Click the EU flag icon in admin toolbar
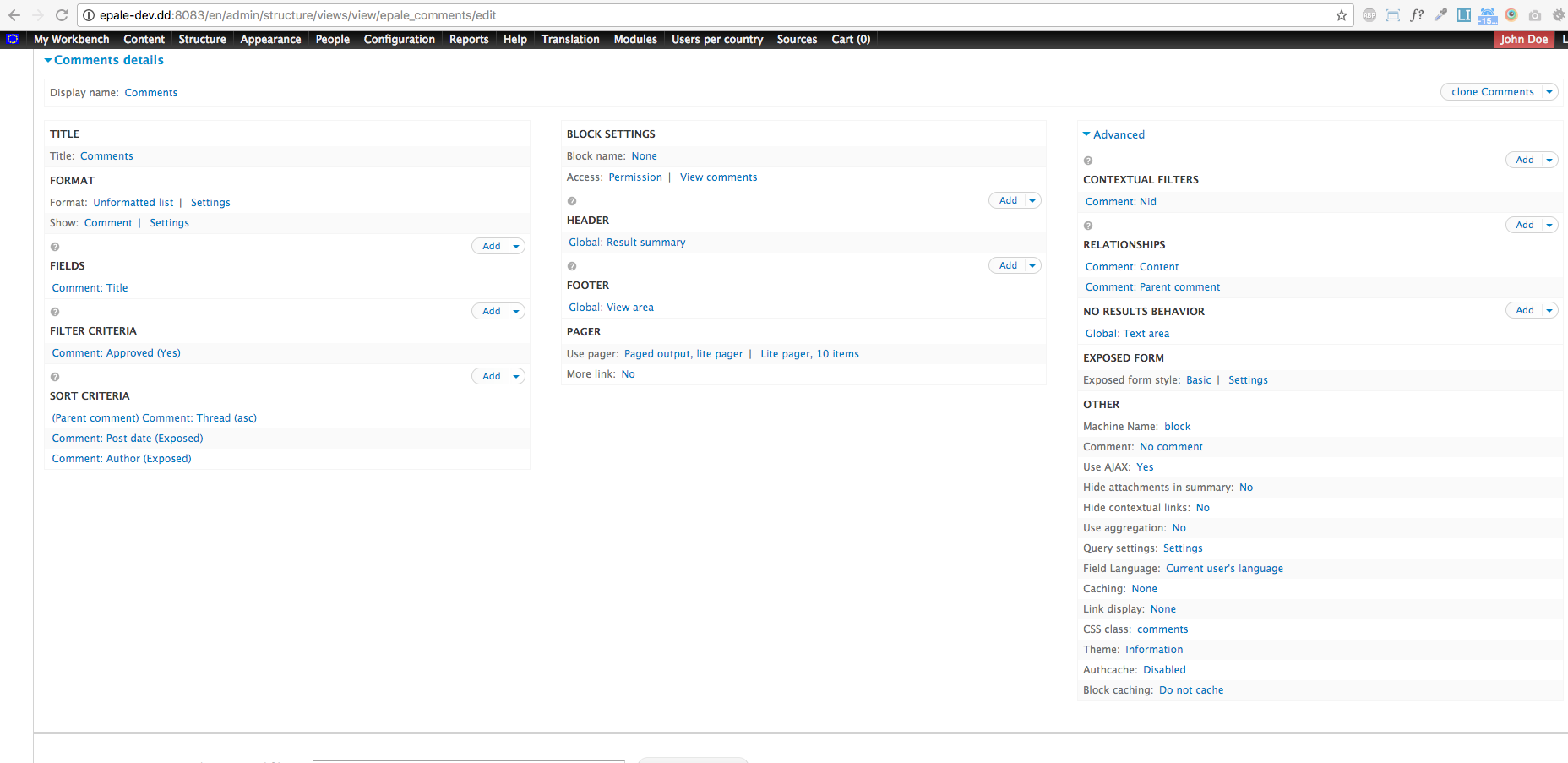The width and height of the screenshot is (1568, 763). 13,39
